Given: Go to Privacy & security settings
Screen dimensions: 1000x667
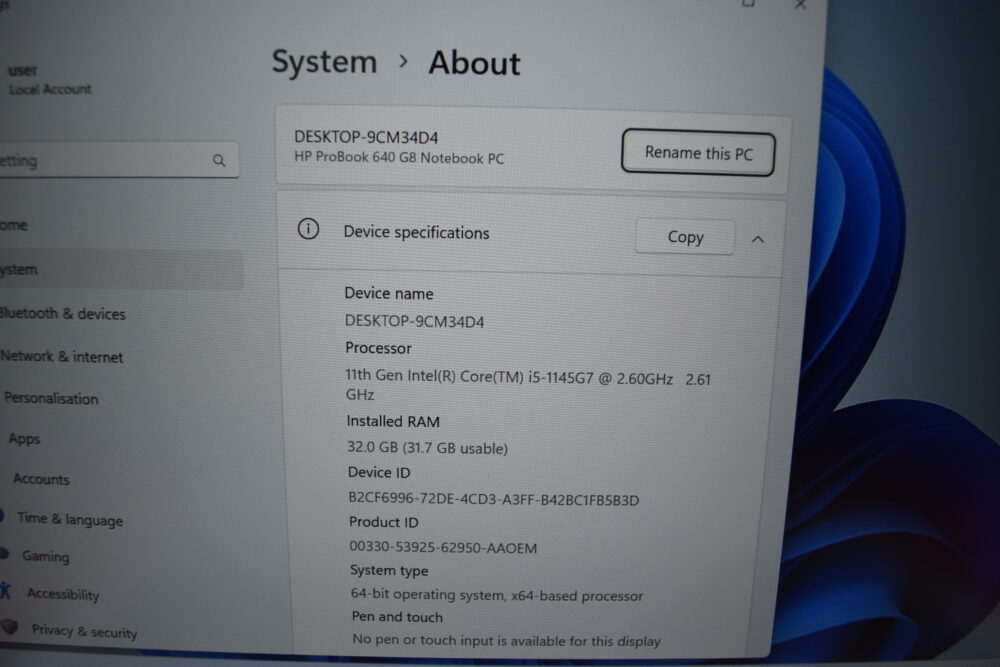Looking at the screenshot, I should (84, 631).
